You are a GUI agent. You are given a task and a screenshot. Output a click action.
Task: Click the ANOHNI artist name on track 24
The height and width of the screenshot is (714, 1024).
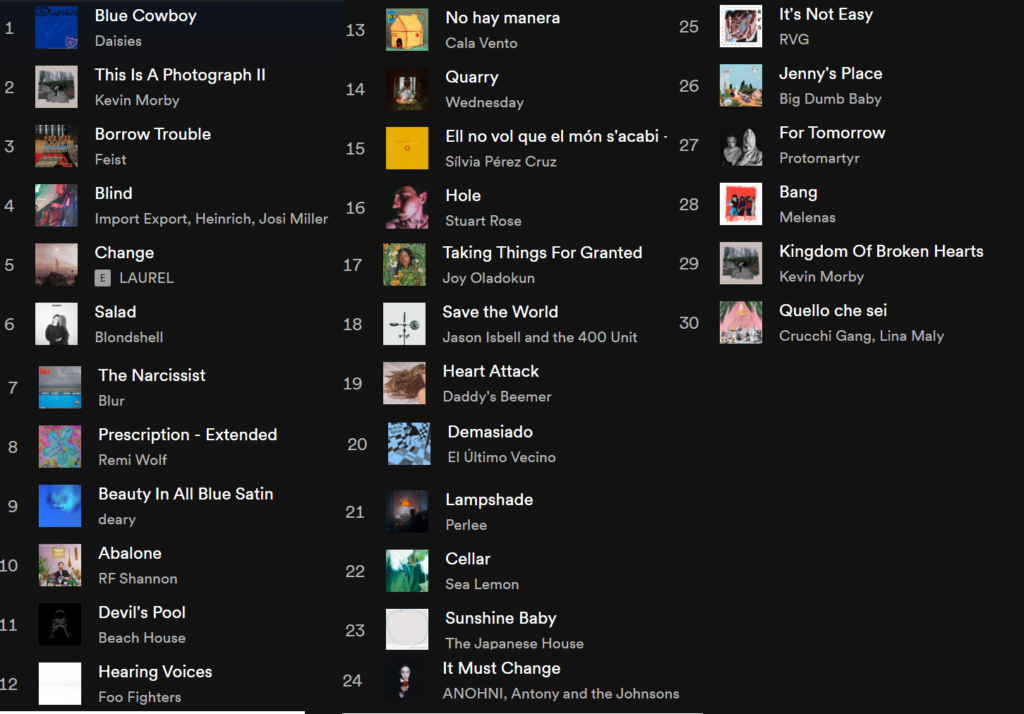coord(473,694)
